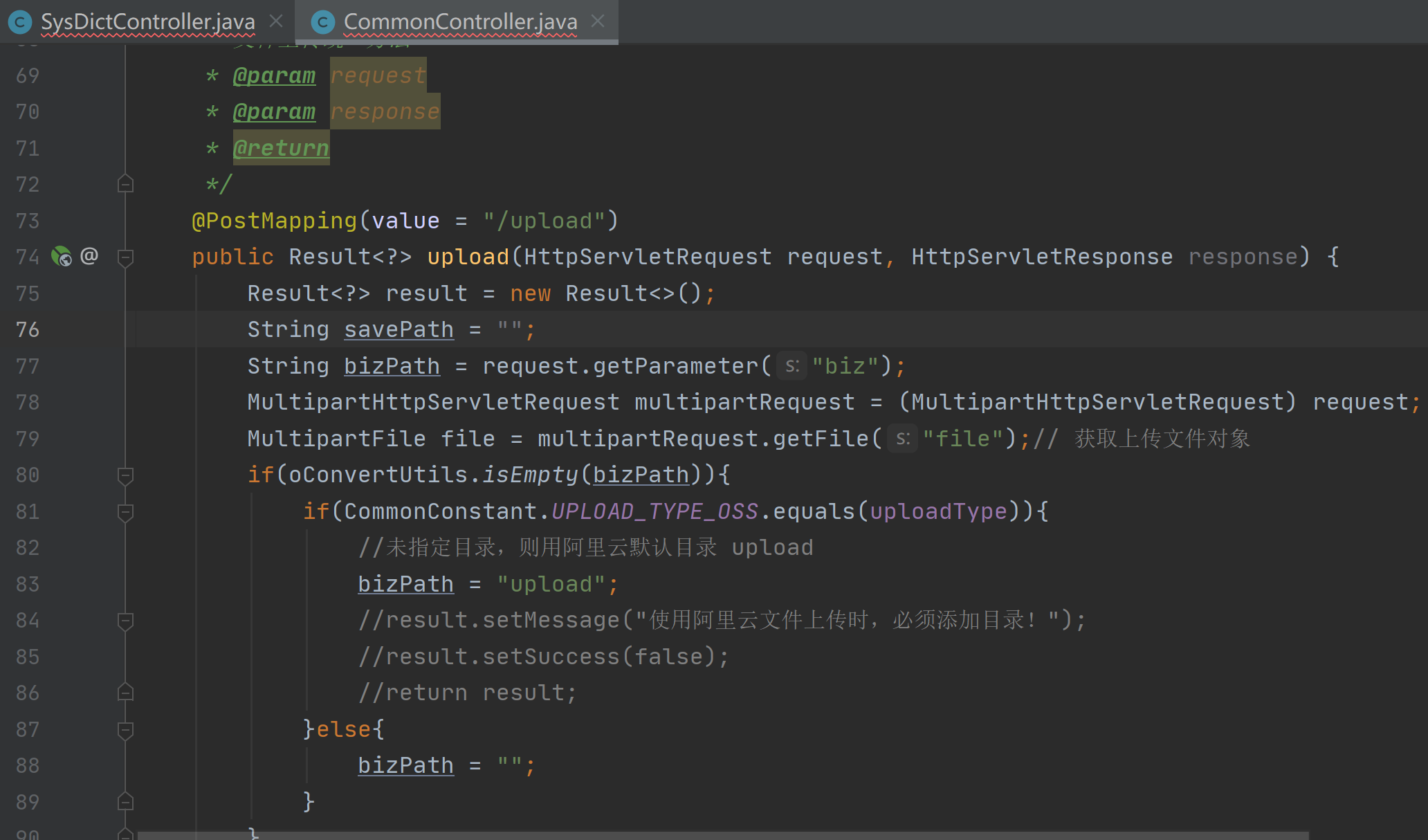Click the annotation @ gutter icon at line 74
Screen dimensions: 1428x840
90,257
